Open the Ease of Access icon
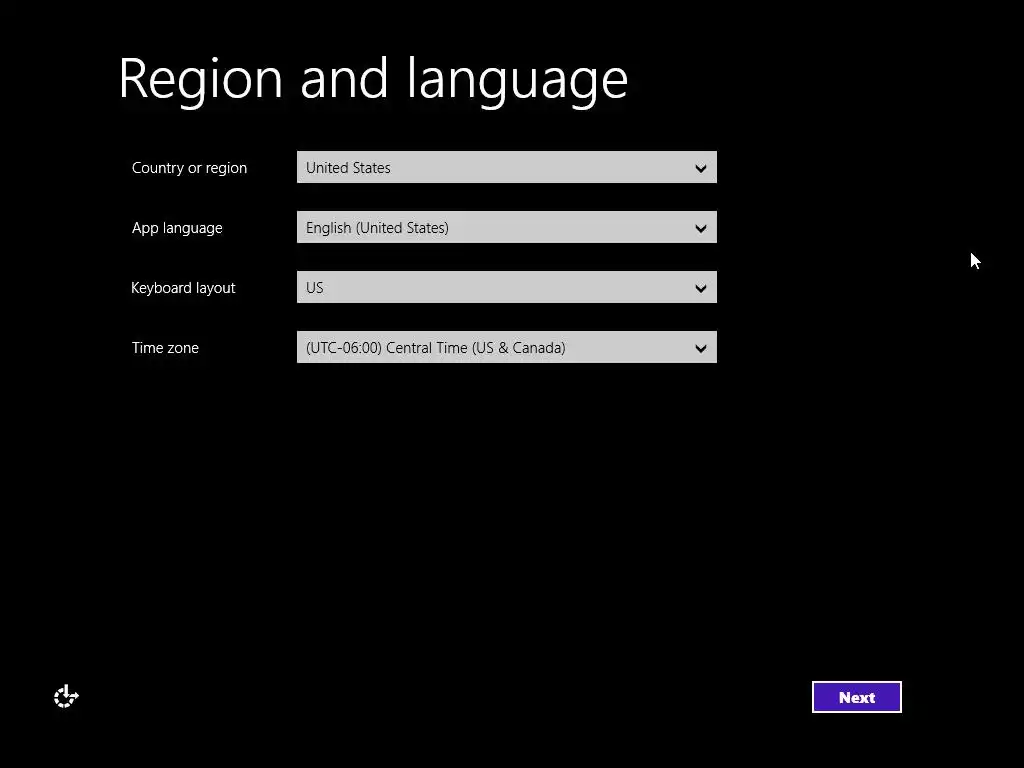This screenshot has width=1024, height=768. pyautogui.click(x=66, y=697)
